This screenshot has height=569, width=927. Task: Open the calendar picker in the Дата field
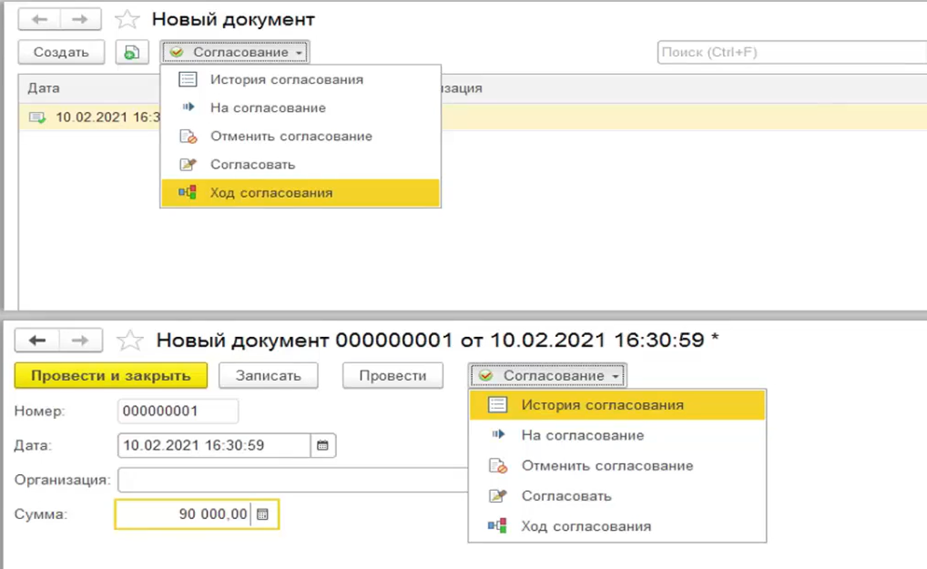point(323,445)
